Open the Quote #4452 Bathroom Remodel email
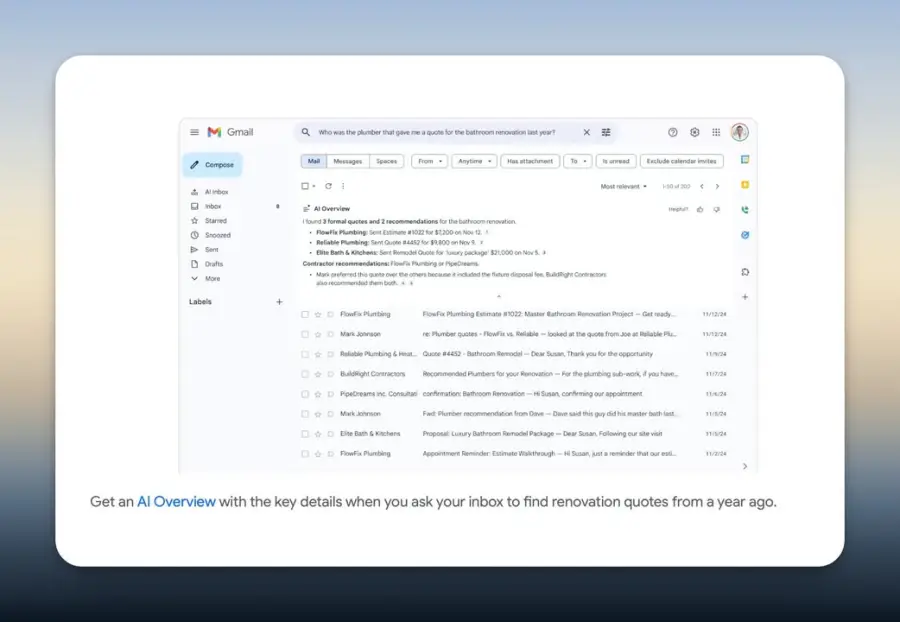Image resolution: width=900 pixels, height=622 pixels. [514, 354]
